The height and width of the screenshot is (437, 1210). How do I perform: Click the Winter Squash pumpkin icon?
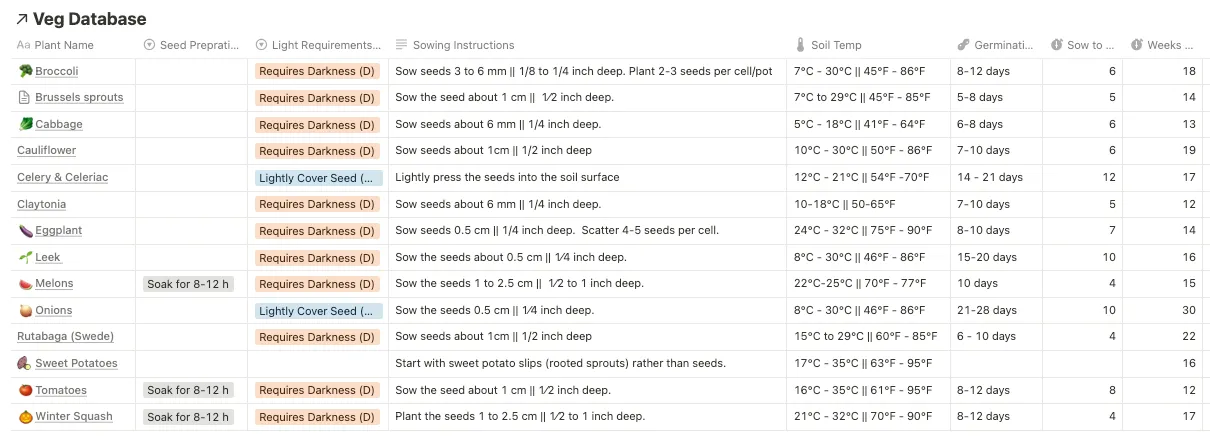click(25, 416)
